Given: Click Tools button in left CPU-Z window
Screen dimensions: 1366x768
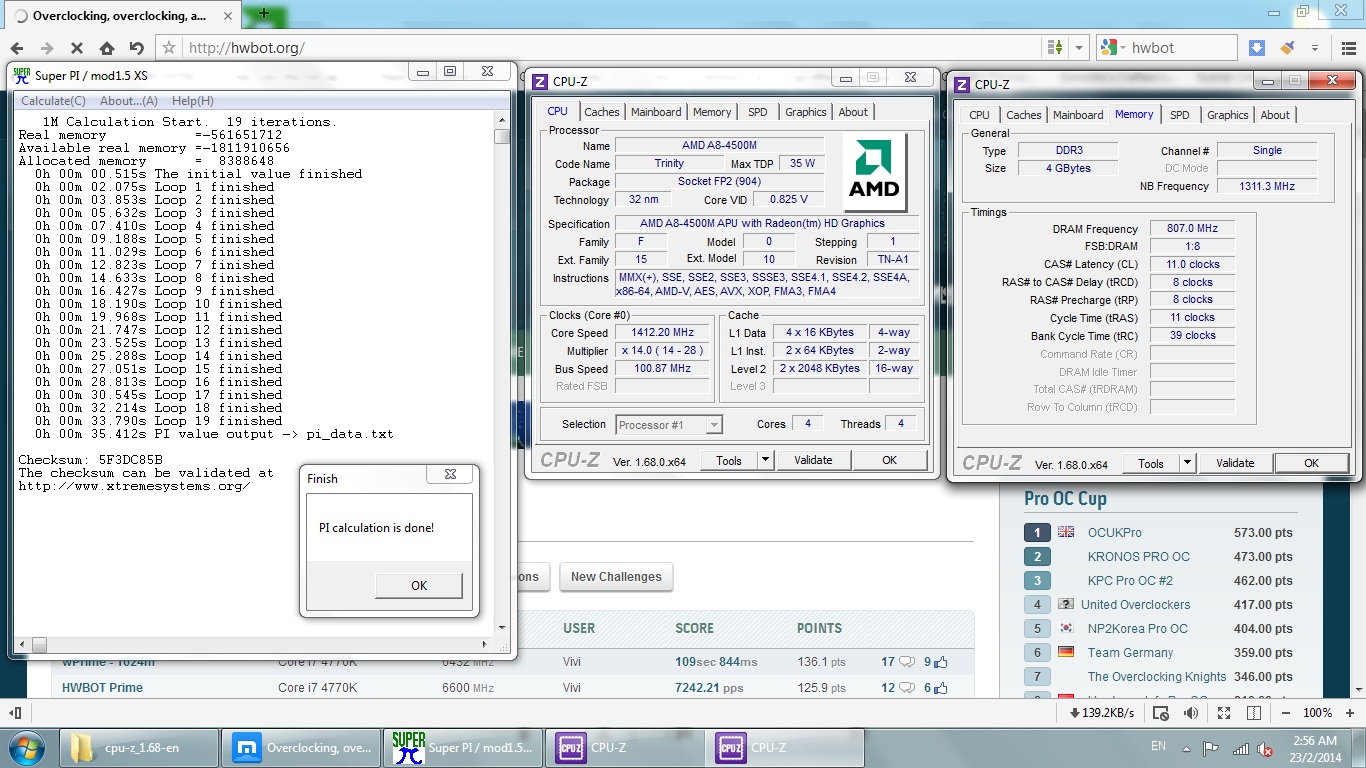Looking at the screenshot, I should [x=729, y=460].
